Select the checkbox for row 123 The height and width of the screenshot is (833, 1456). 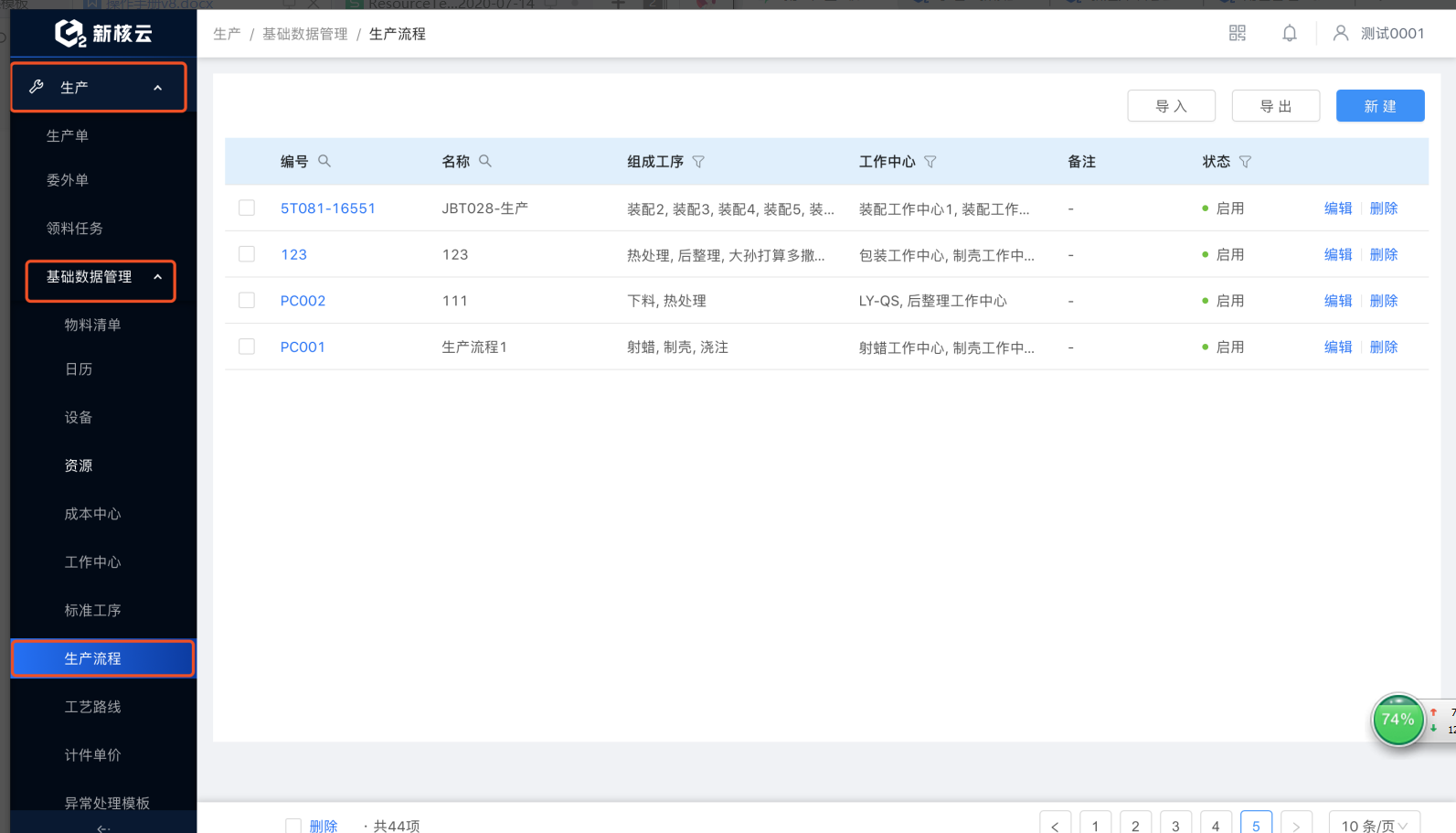point(247,254)
